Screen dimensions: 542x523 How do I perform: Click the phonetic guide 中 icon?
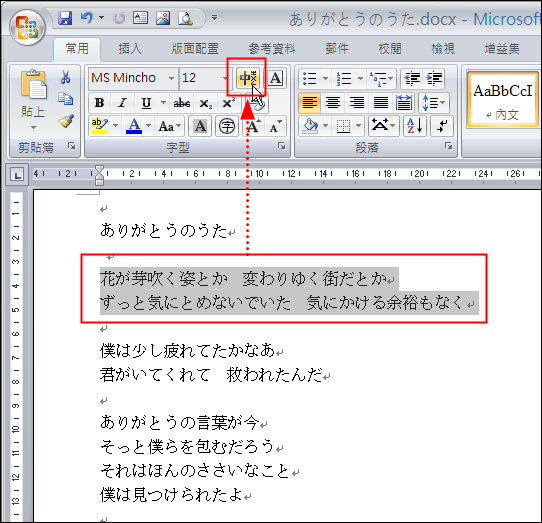247,78
